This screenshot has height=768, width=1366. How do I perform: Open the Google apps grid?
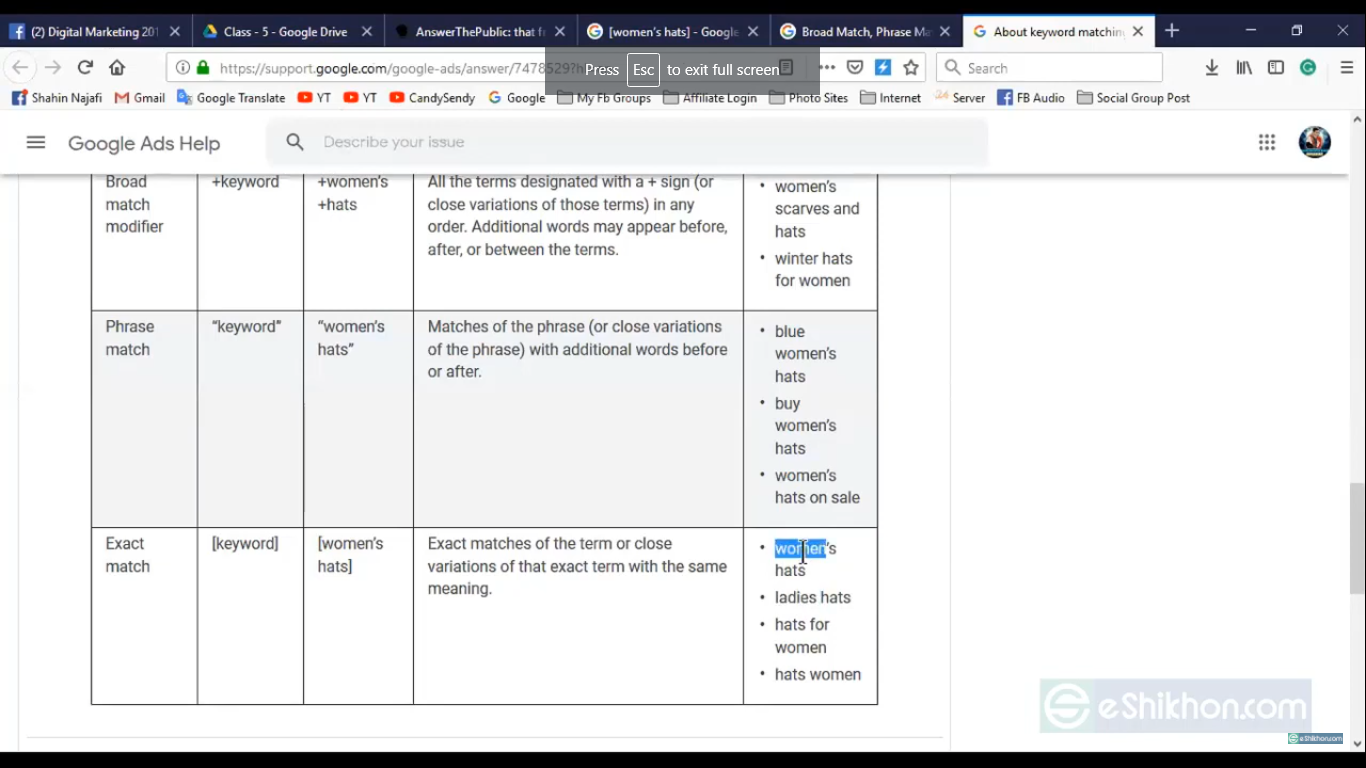(1267, 142)
